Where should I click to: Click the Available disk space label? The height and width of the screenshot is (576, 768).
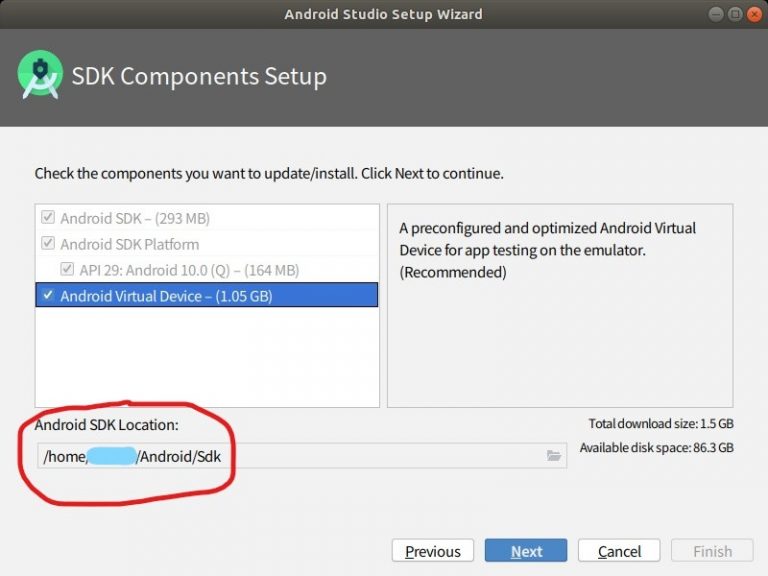click(656, 448)
